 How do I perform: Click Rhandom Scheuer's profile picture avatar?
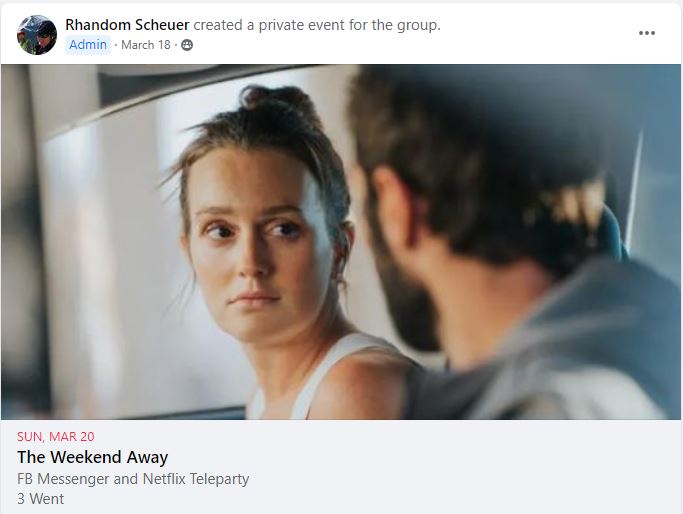37,35
